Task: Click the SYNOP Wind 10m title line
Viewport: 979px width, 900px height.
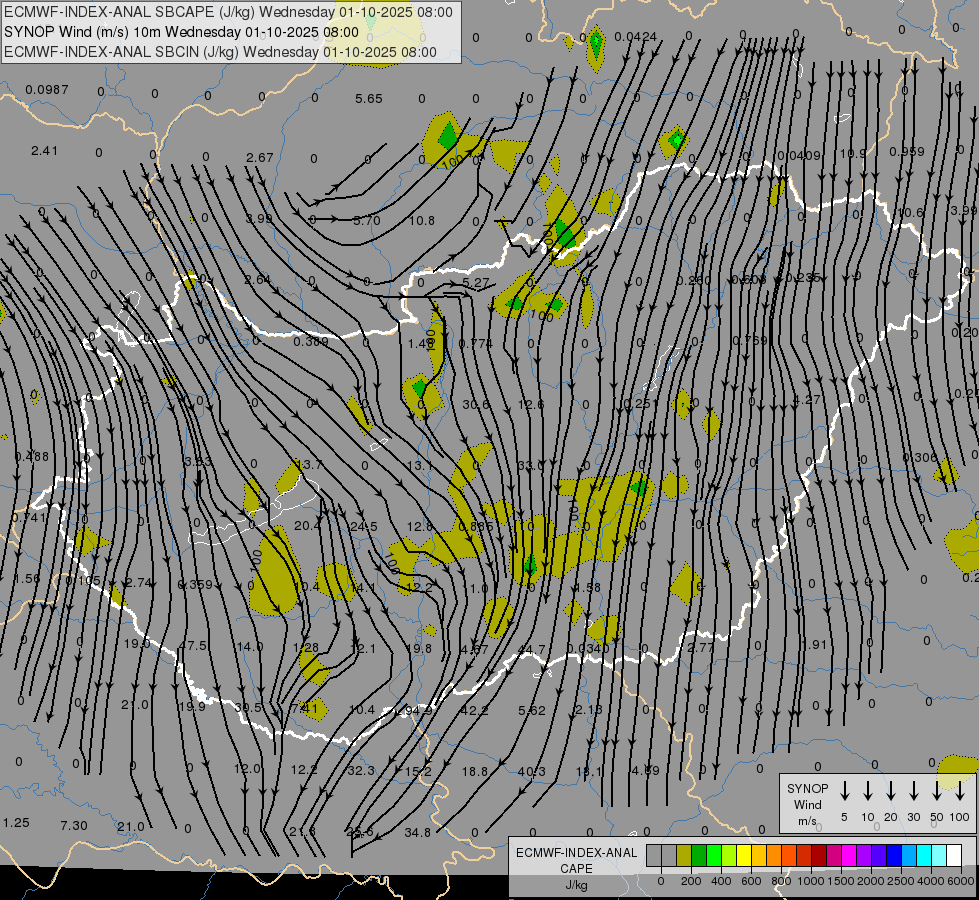Action: click(x=181, y=31)
